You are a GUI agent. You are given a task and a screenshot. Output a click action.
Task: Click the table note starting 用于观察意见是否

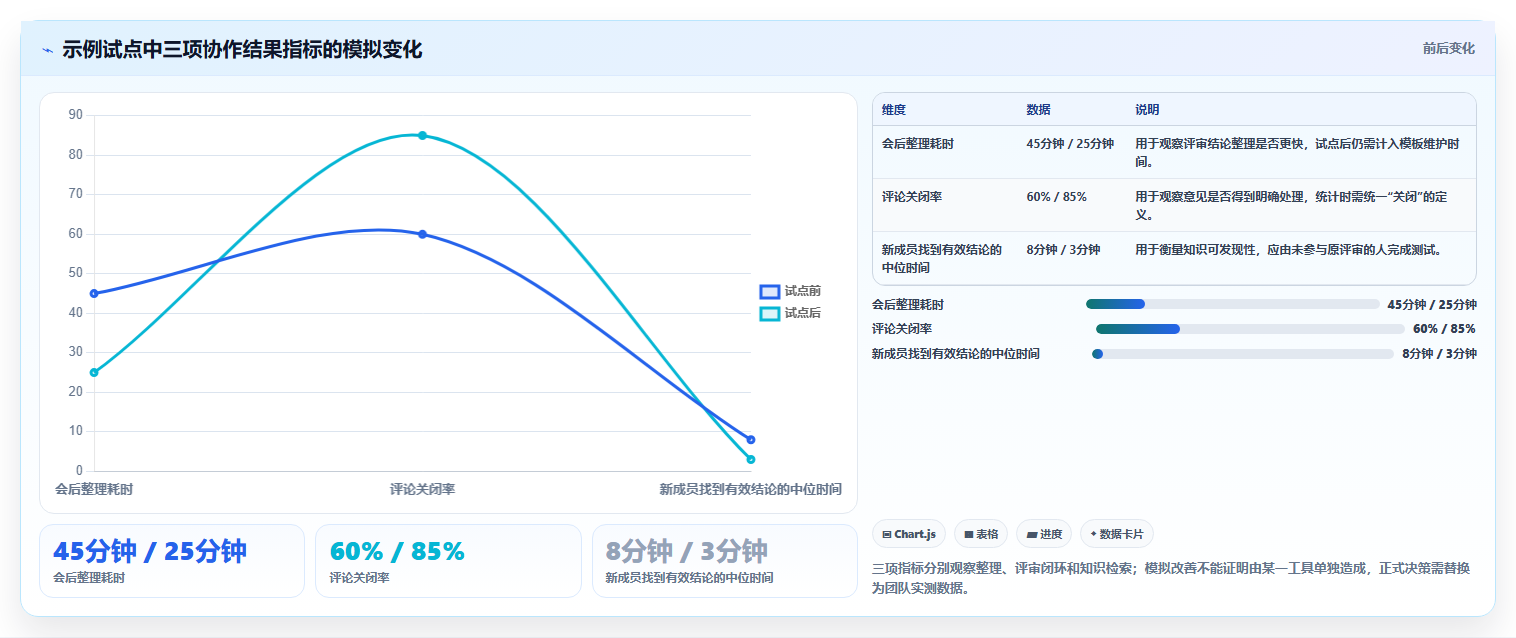(1291, 205)
